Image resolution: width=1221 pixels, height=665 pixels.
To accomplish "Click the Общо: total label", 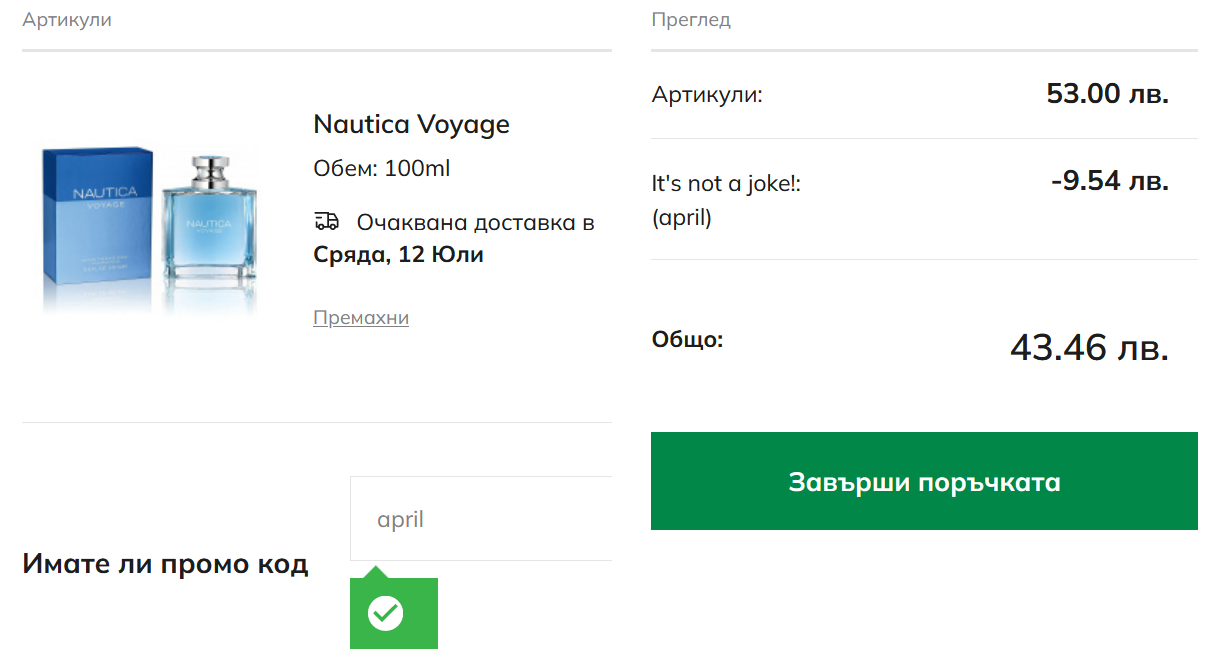I will (x=687, y=339).
